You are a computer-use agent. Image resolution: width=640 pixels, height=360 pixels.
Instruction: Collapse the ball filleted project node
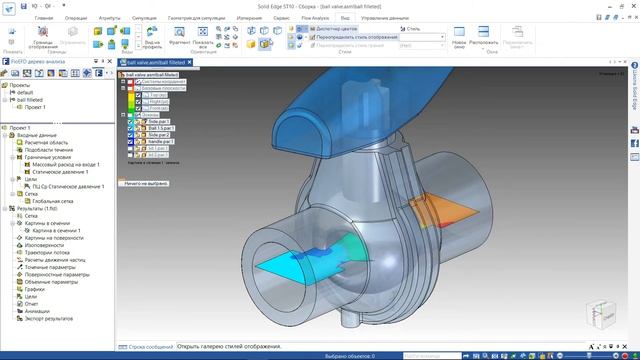click(5, 100)
